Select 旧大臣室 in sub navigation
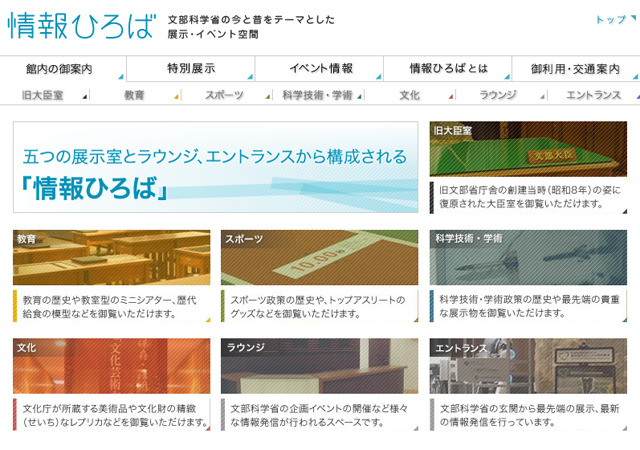This screenshot has height=450, width=640. (42, 95)
